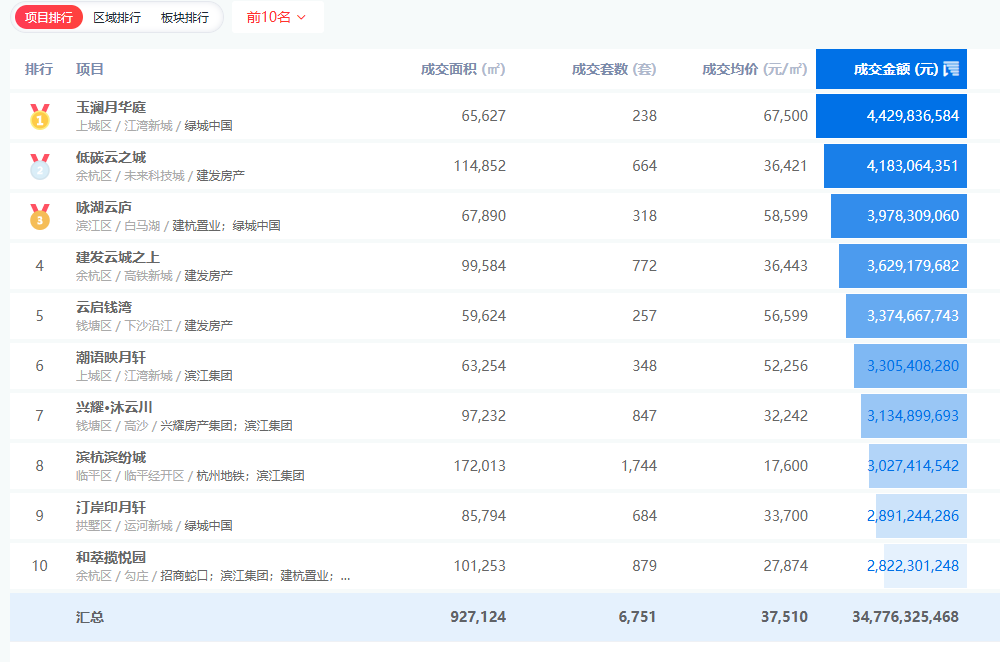Click unit count 879
Image resolution: width=1000 pixels, height=662 pixels.
coord(644,566)
